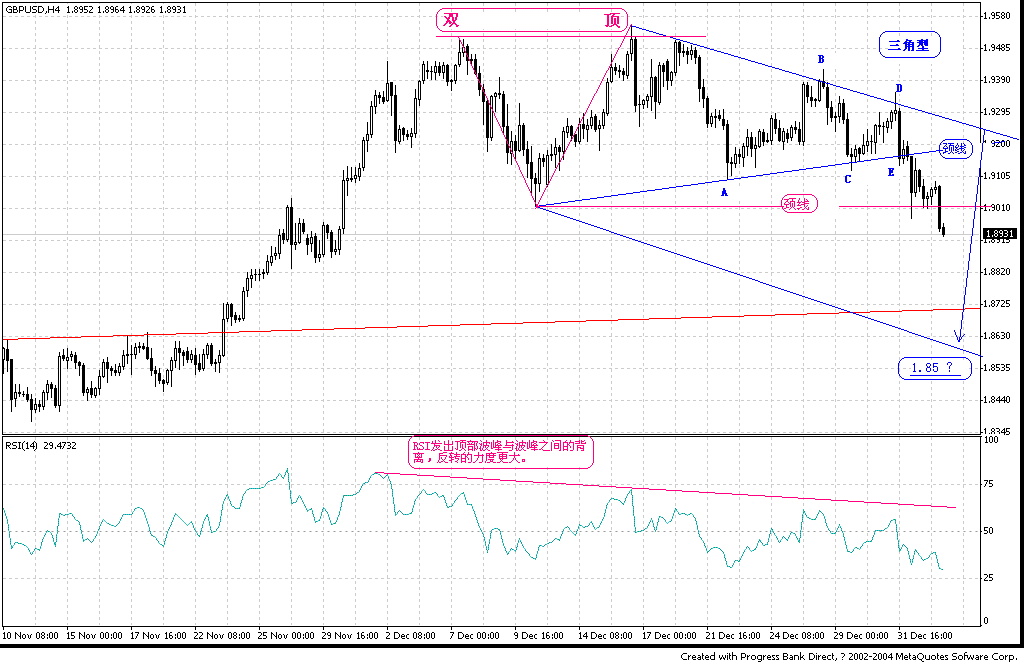Image resolution: width=1024 pixels, height=664 pixels.
Task: Select wave label E on chart
Action: point(891,172)
